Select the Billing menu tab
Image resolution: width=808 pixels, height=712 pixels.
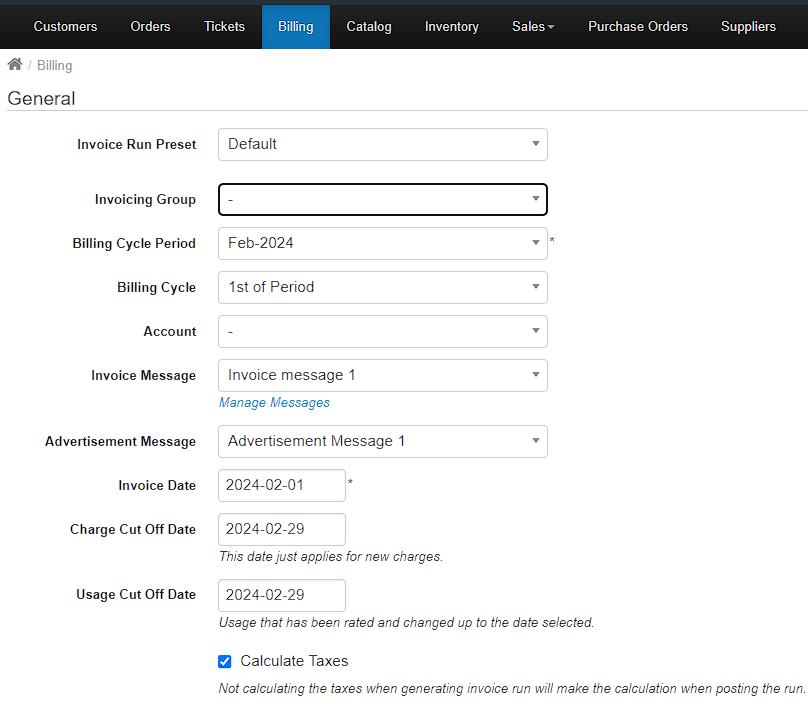(296, 27)
